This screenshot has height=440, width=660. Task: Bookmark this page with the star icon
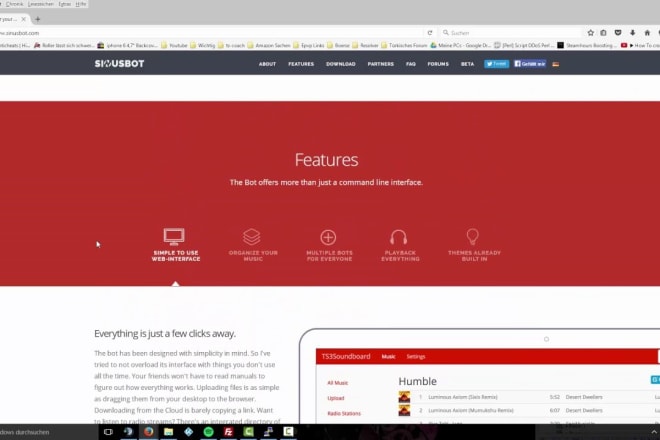(591, 33)
